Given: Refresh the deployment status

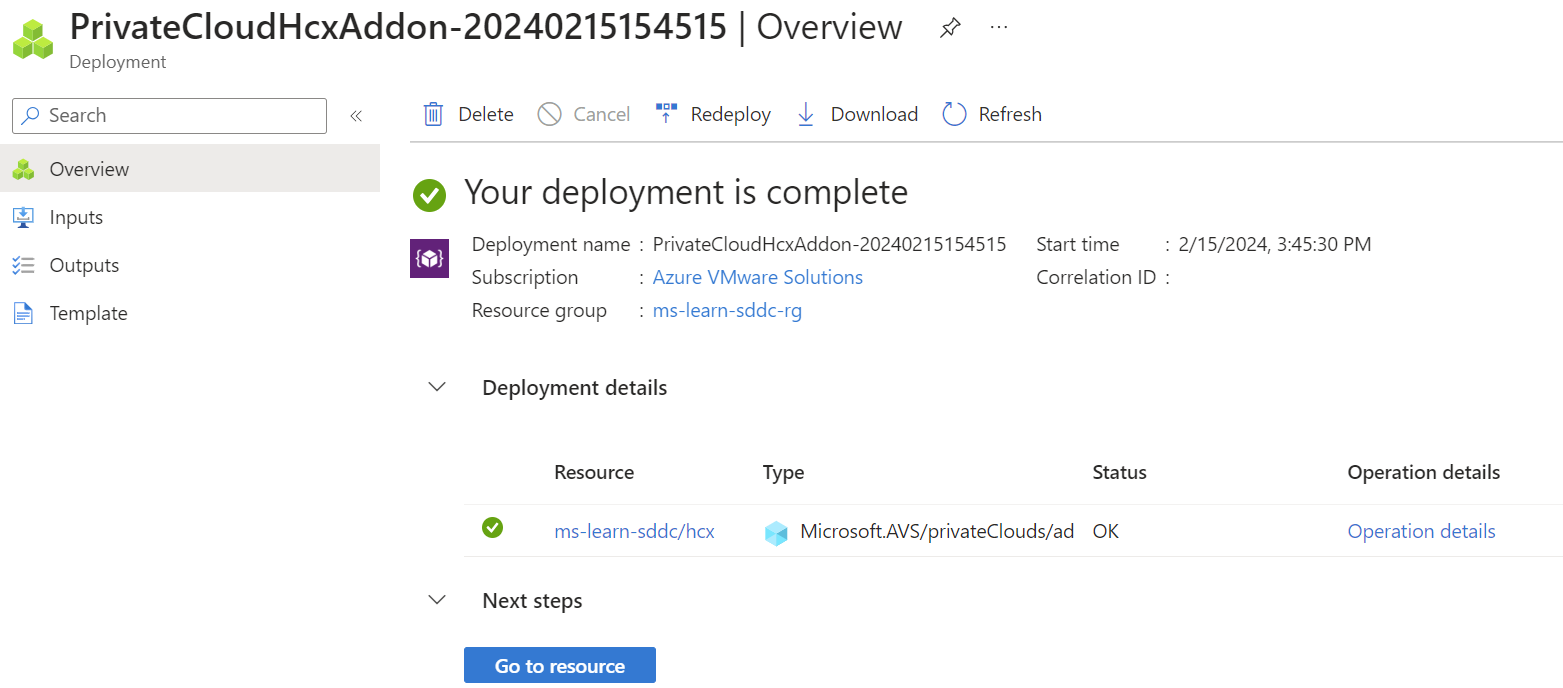Looking at the screenshot, I should 953,114.
